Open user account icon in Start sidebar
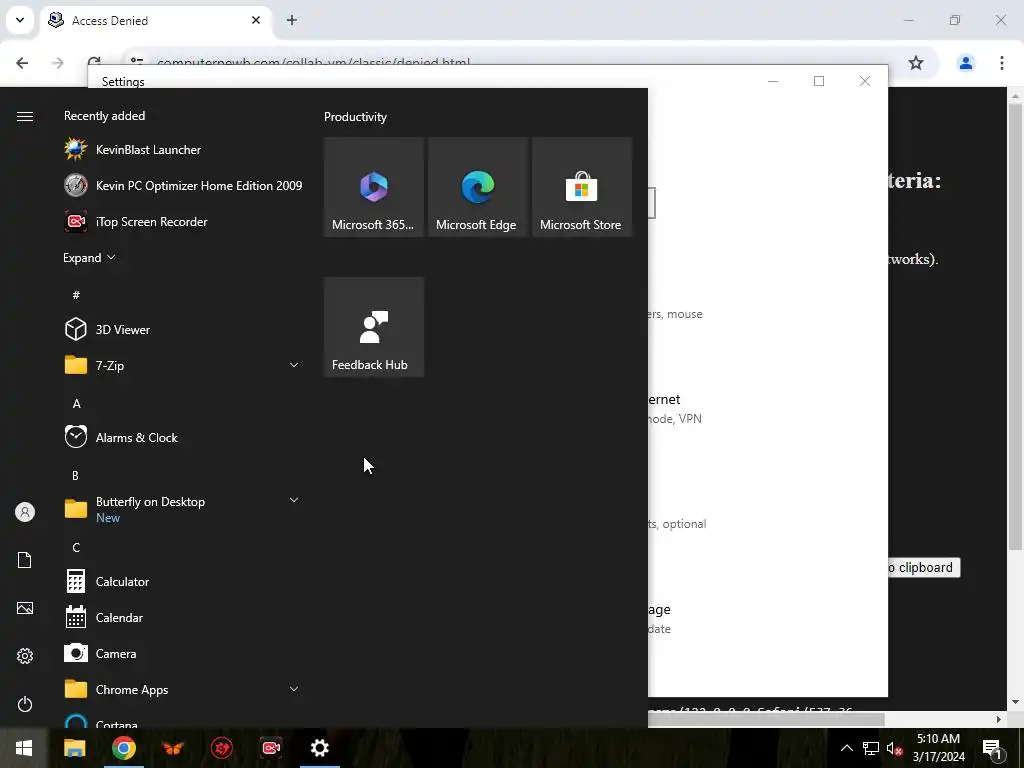This screenshot has width=1024, height=768. pyautogui.click(x=25, y=512)
